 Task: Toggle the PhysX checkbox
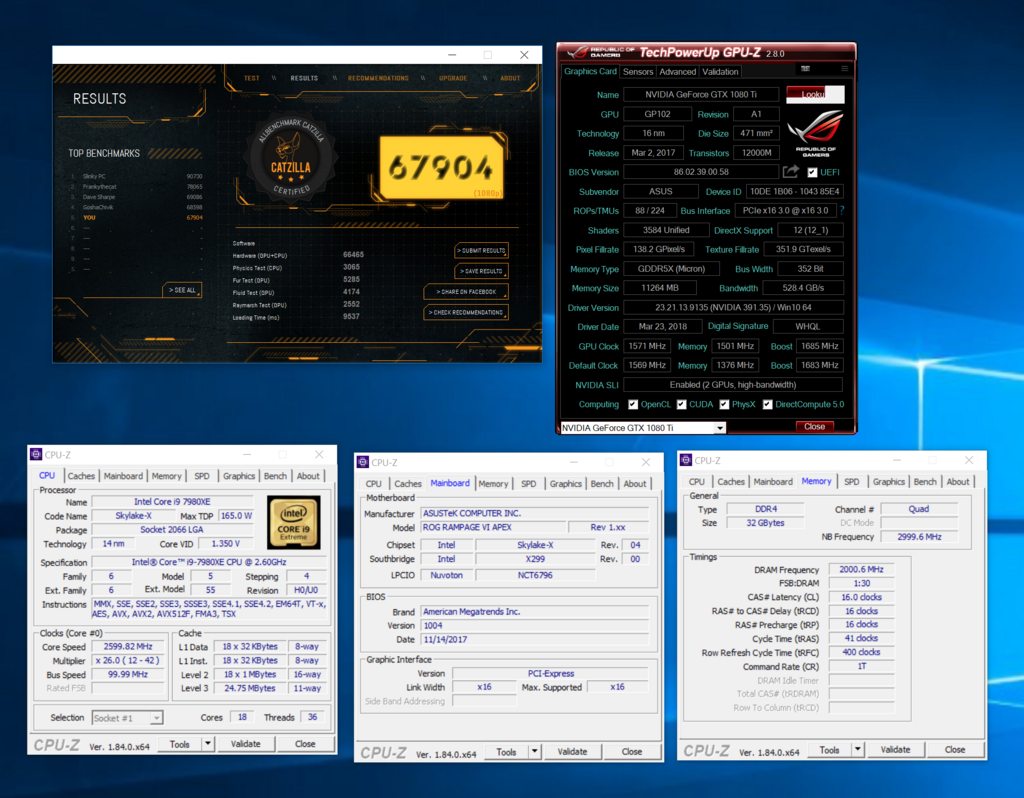[724, 404]
